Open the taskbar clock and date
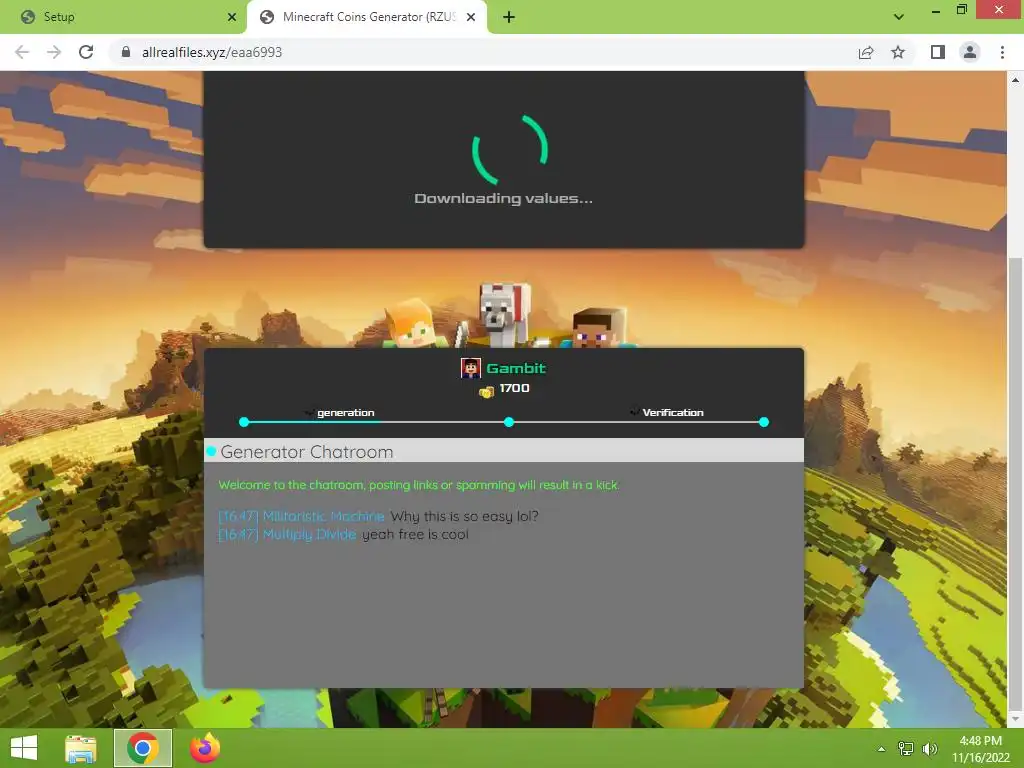 click(981, 749)
